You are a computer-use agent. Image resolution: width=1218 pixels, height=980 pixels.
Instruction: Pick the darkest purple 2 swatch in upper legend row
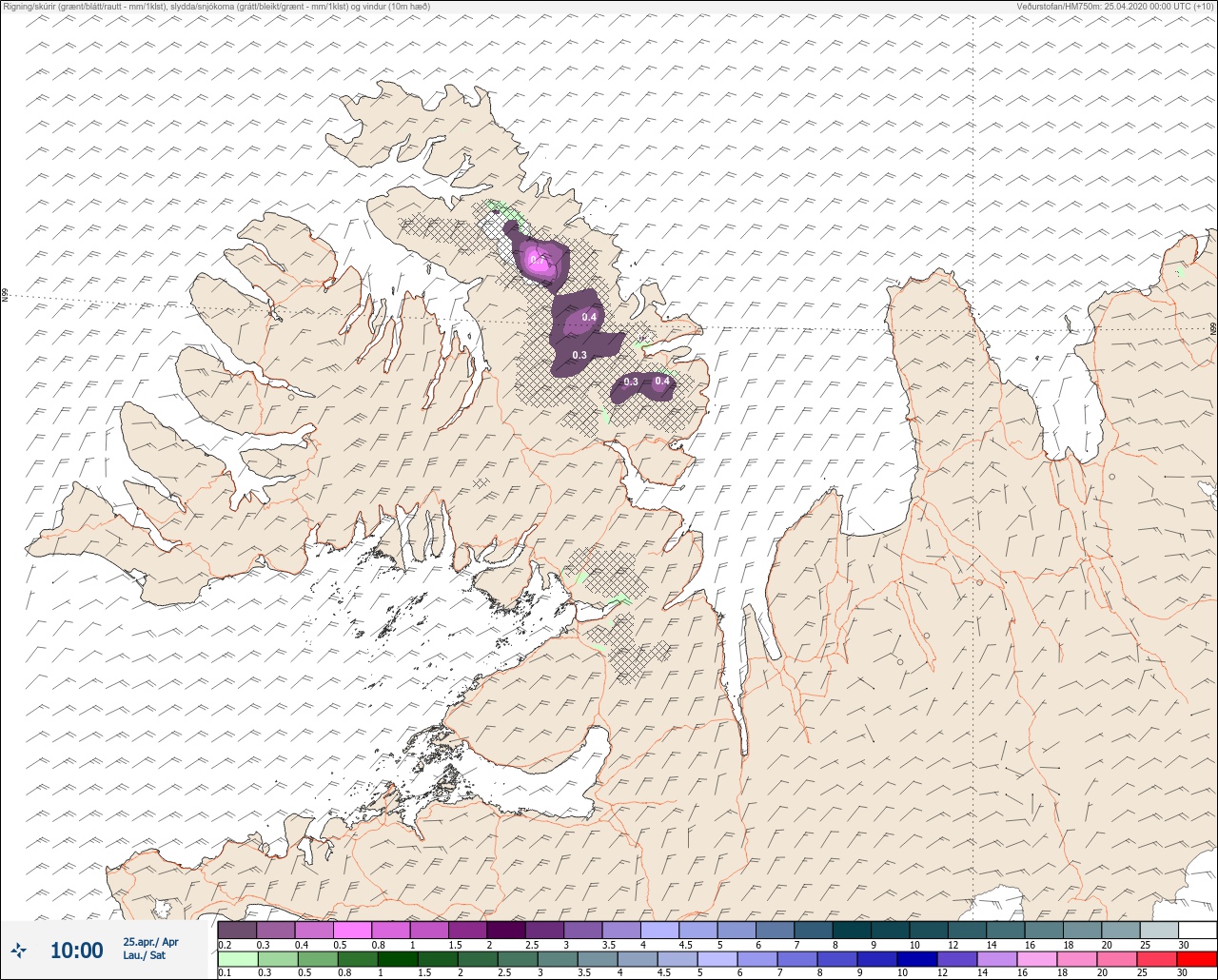[x=506, y=930]
